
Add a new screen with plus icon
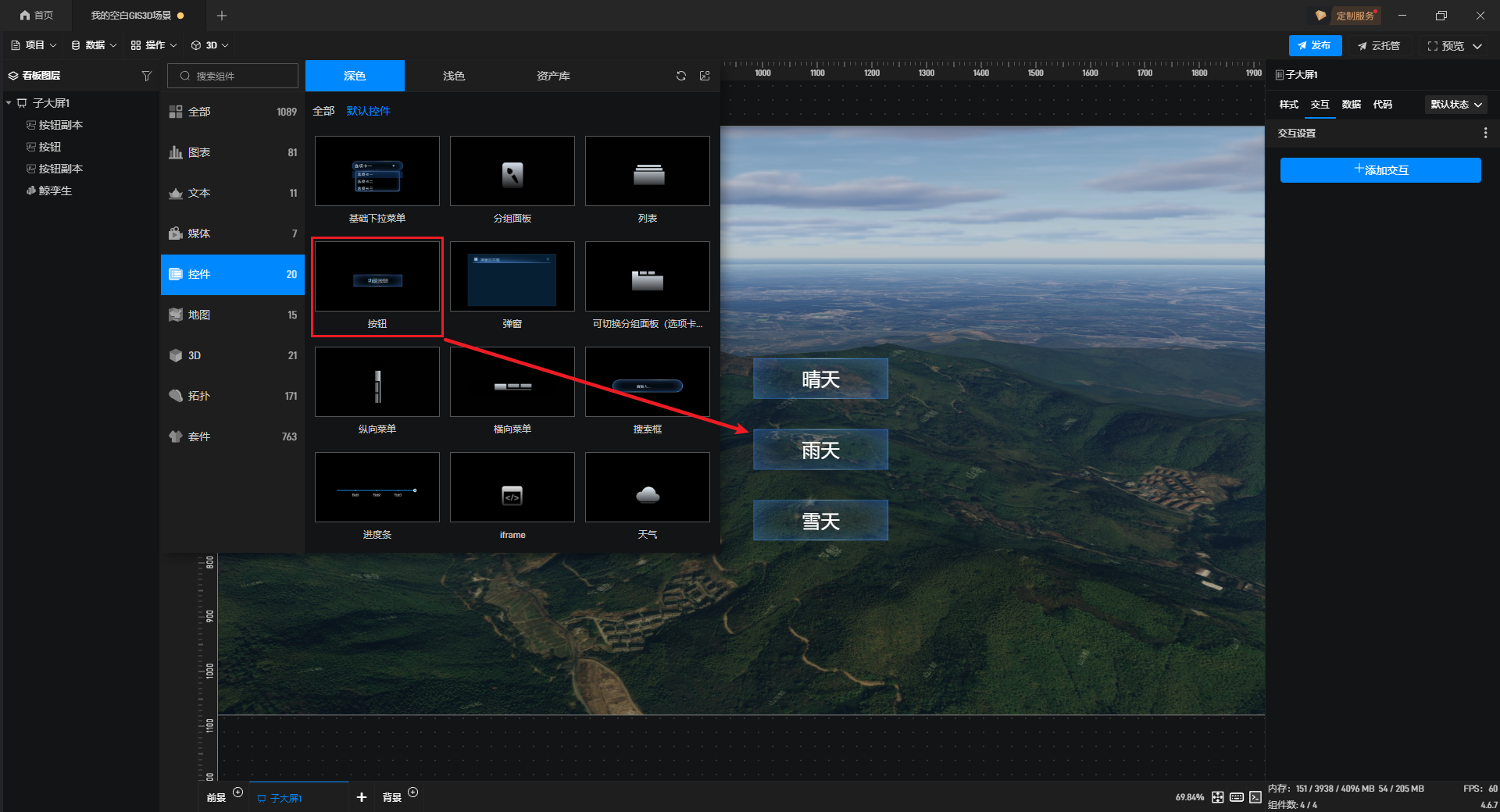coord(361,797)
